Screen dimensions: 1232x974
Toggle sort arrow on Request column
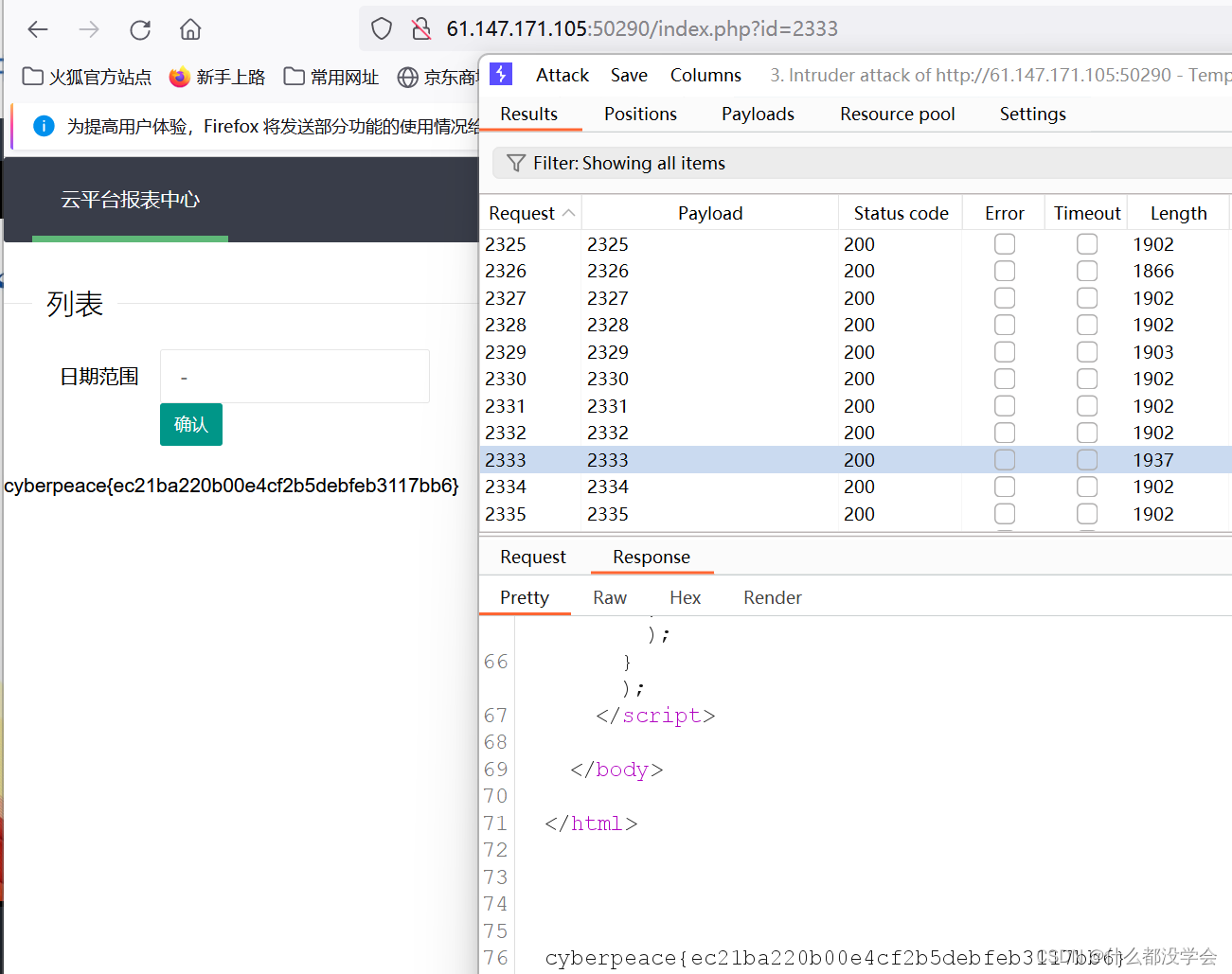pyautogui.click(x=568, y=213)
